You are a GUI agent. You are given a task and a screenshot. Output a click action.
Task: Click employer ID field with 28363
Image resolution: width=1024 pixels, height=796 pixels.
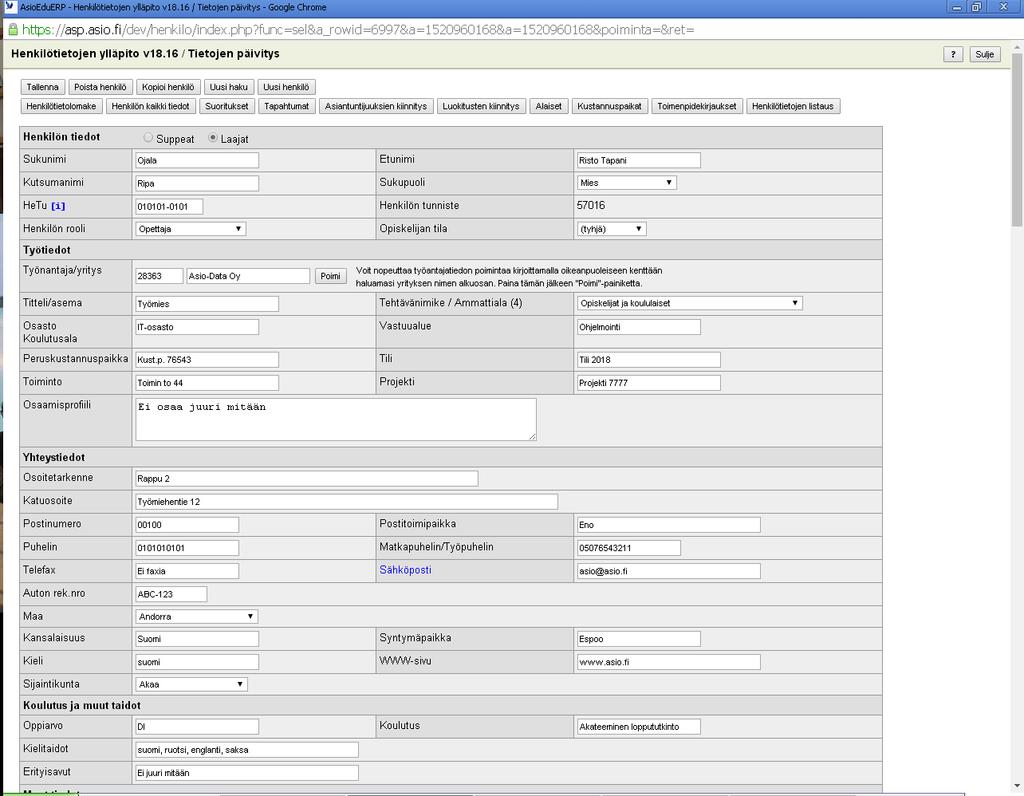click(159, 276)
